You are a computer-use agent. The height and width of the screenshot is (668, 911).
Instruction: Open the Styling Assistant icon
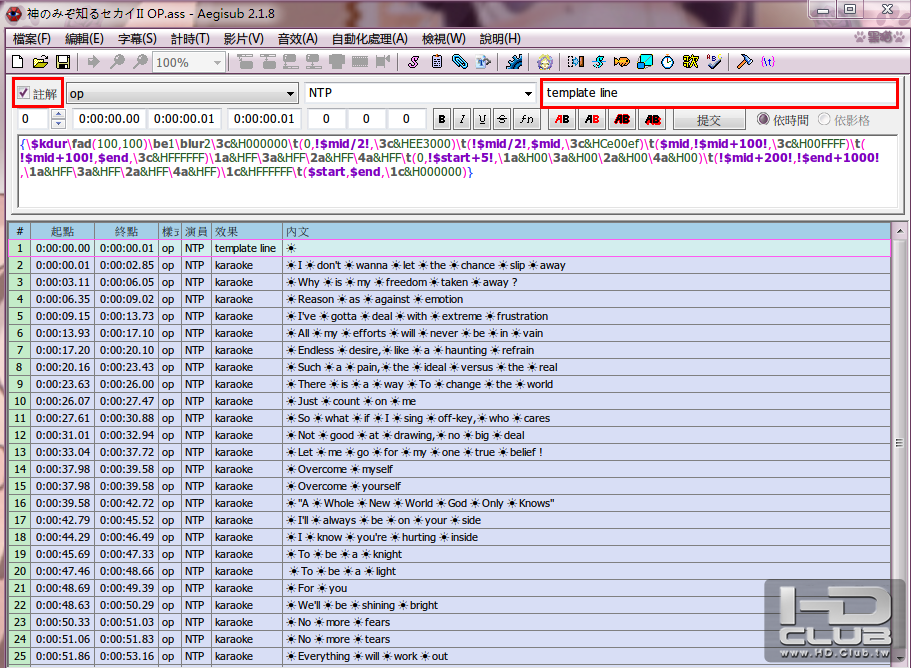(x=599, y=62)
